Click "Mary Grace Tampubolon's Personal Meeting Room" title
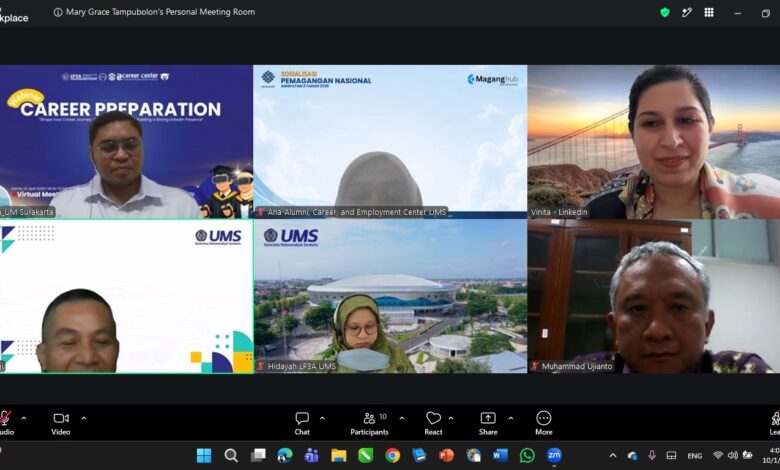The height and width of the screenshot is (470, 780). (160, 12)
